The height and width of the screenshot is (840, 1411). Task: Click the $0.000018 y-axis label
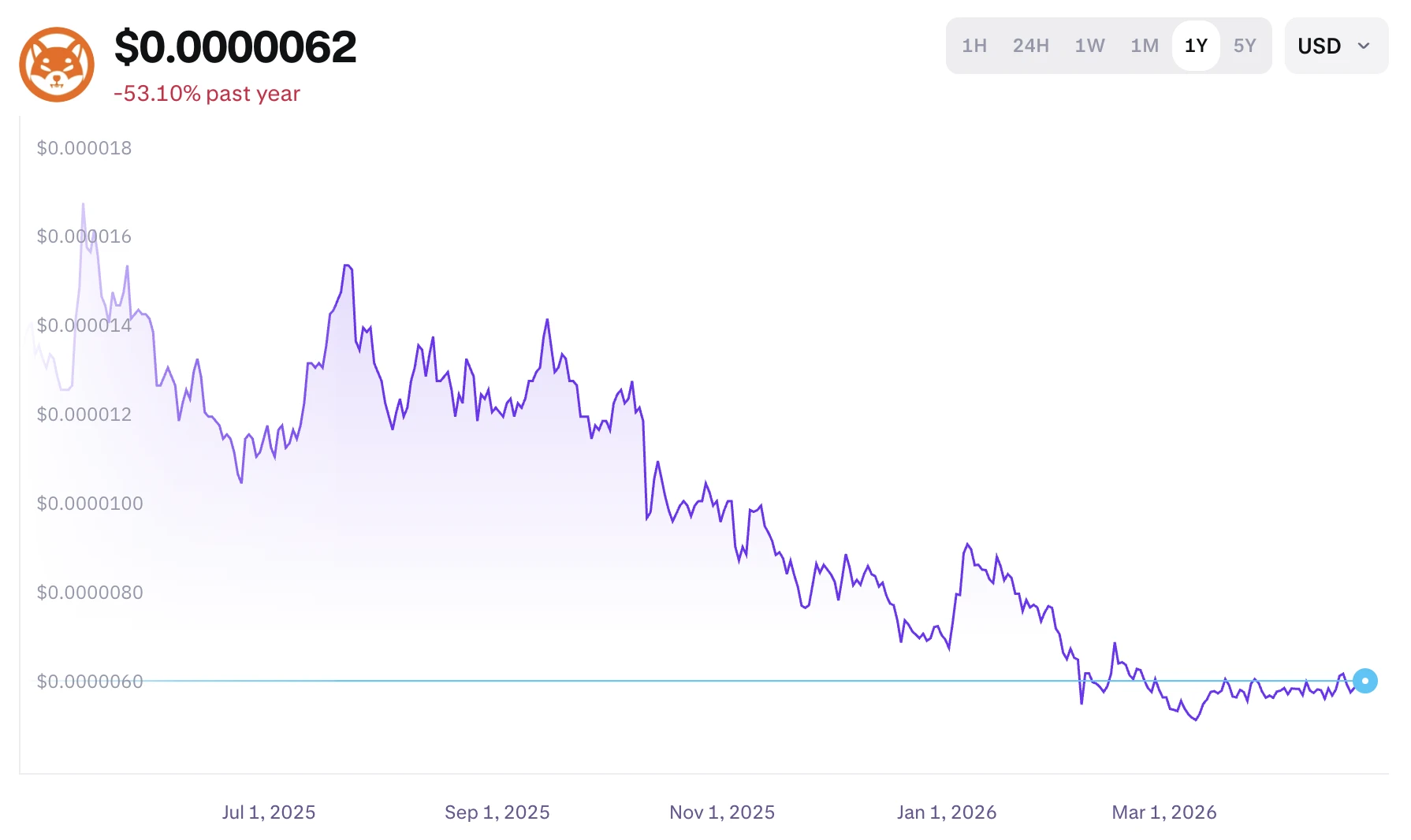point(84,148)
